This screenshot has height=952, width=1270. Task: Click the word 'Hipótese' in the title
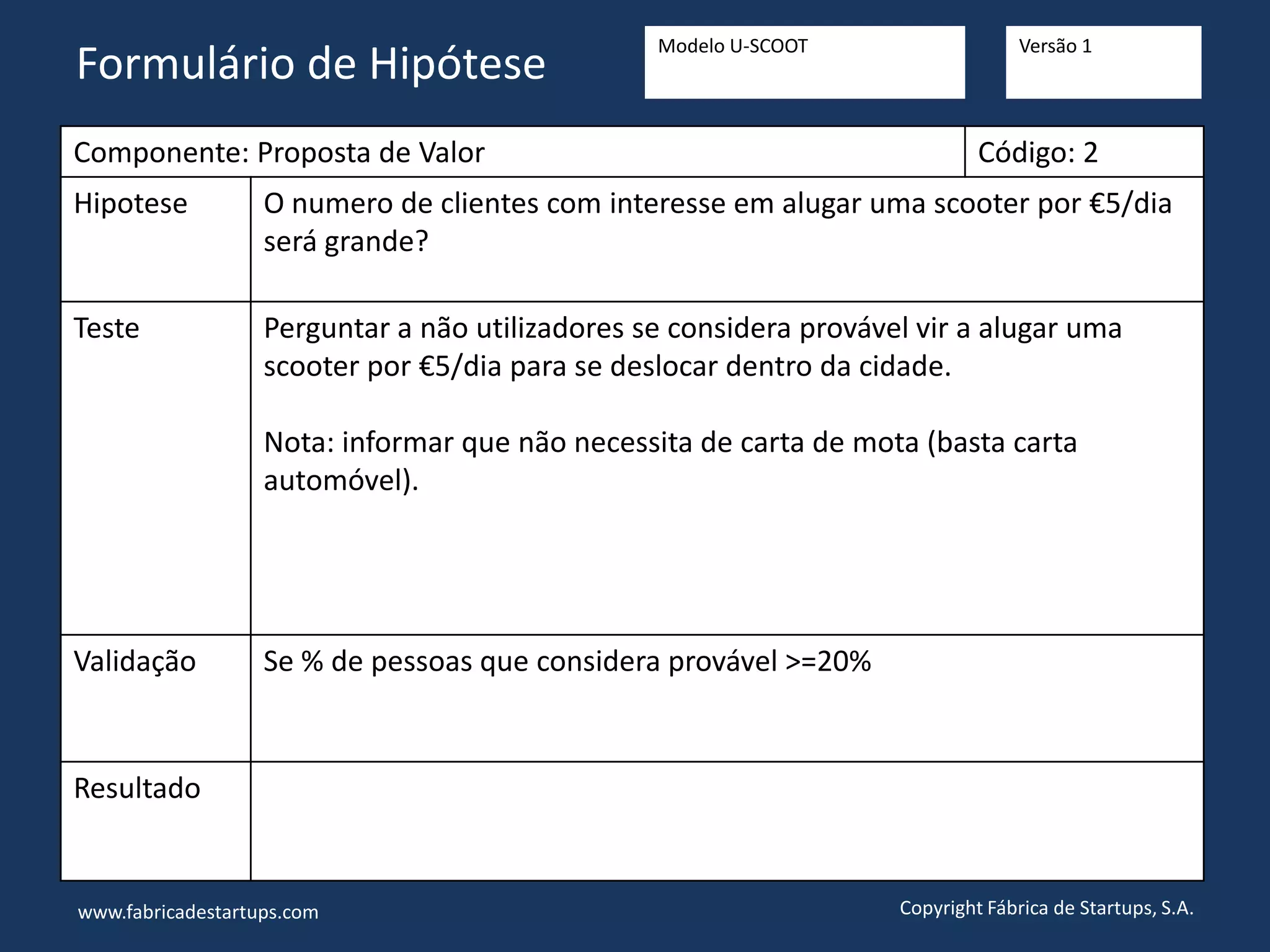[457, 63]
